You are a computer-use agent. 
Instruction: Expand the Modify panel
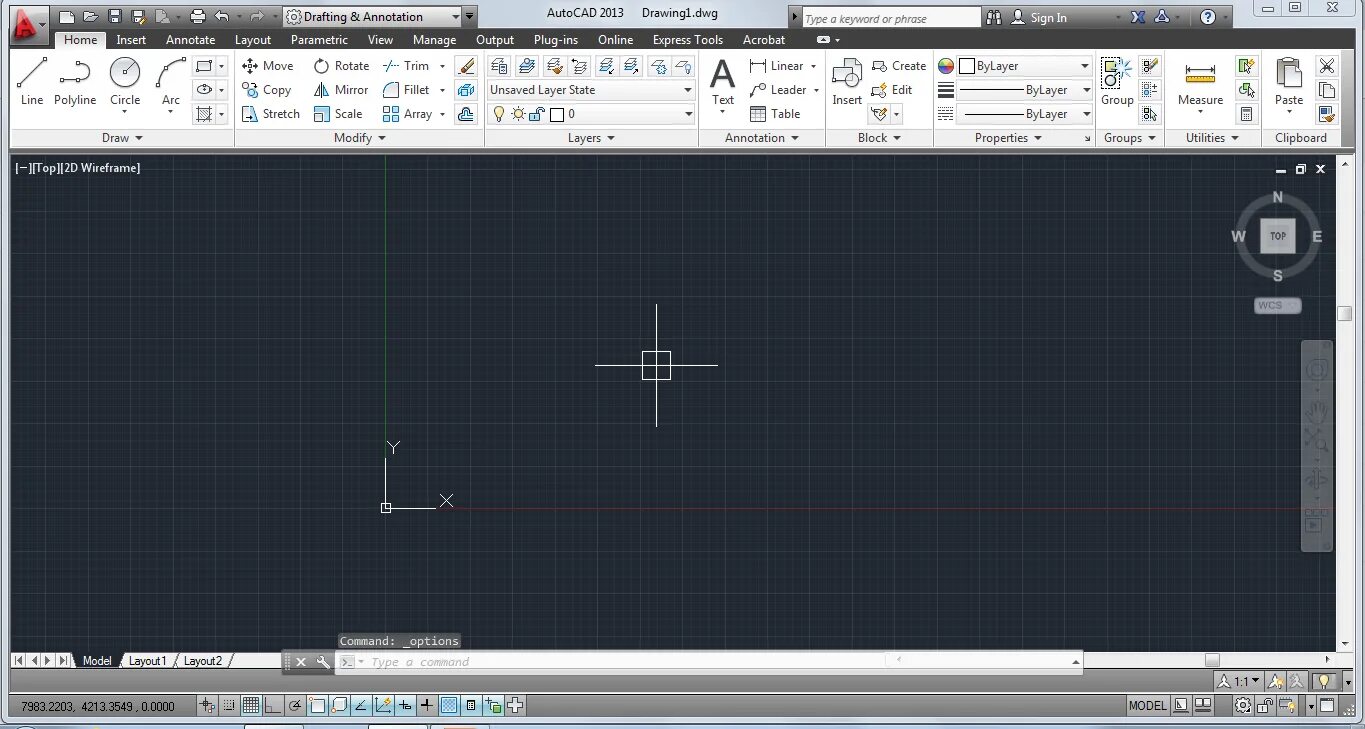pos(359,138)
